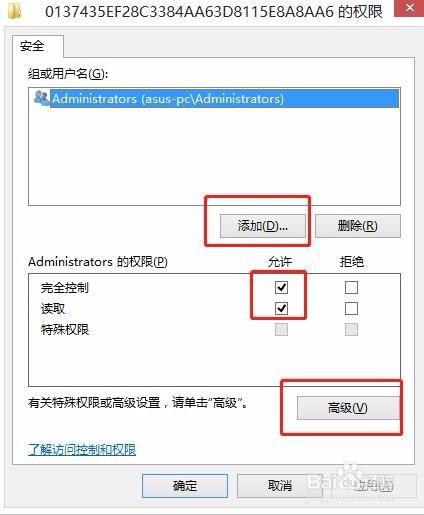Viewport: 424px width, 515px height.
Task: Open 了解访问控制和权限 link
Action: point(82,450)
